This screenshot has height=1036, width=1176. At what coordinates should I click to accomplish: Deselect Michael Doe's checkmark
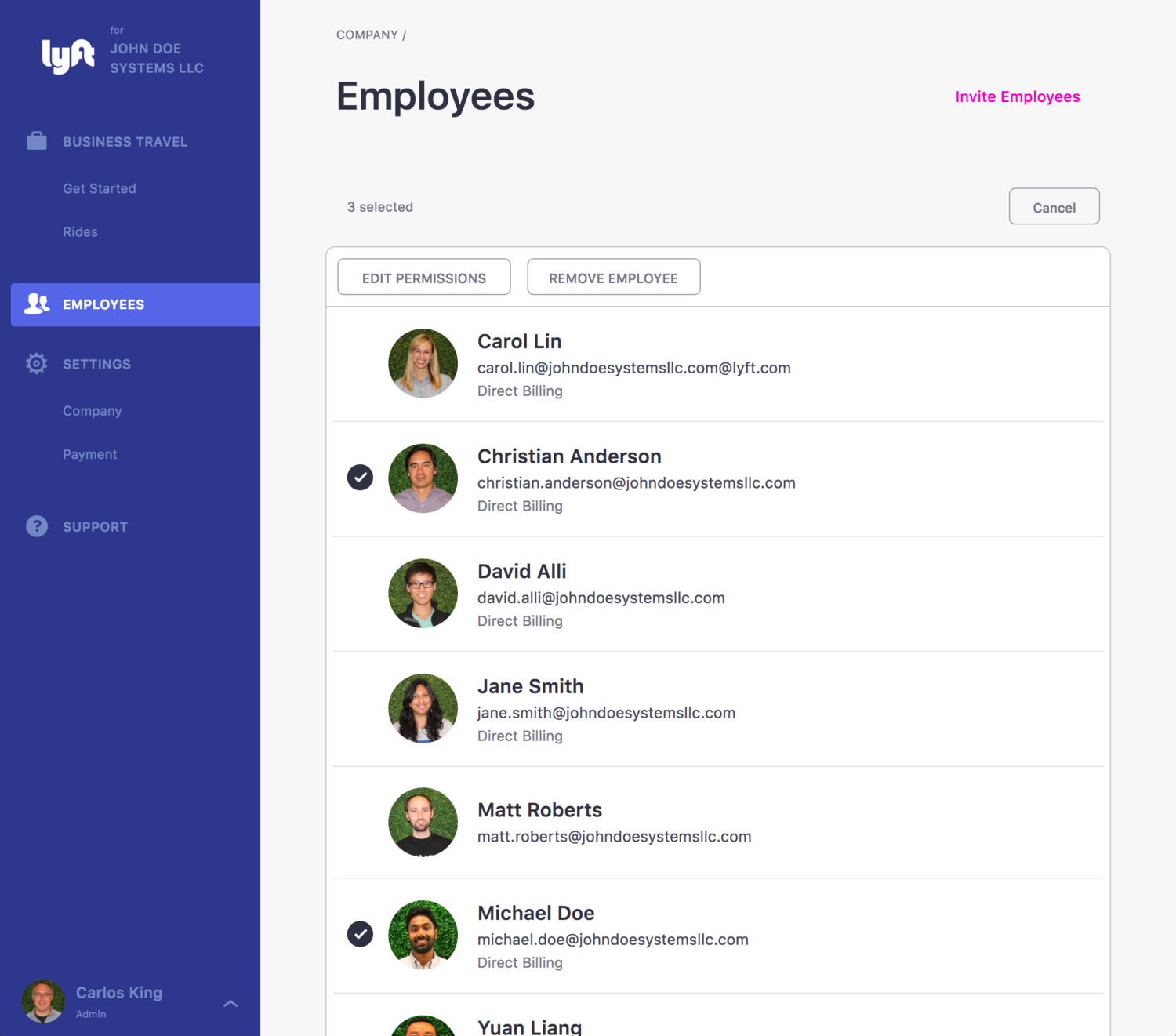tap(360, 934)
